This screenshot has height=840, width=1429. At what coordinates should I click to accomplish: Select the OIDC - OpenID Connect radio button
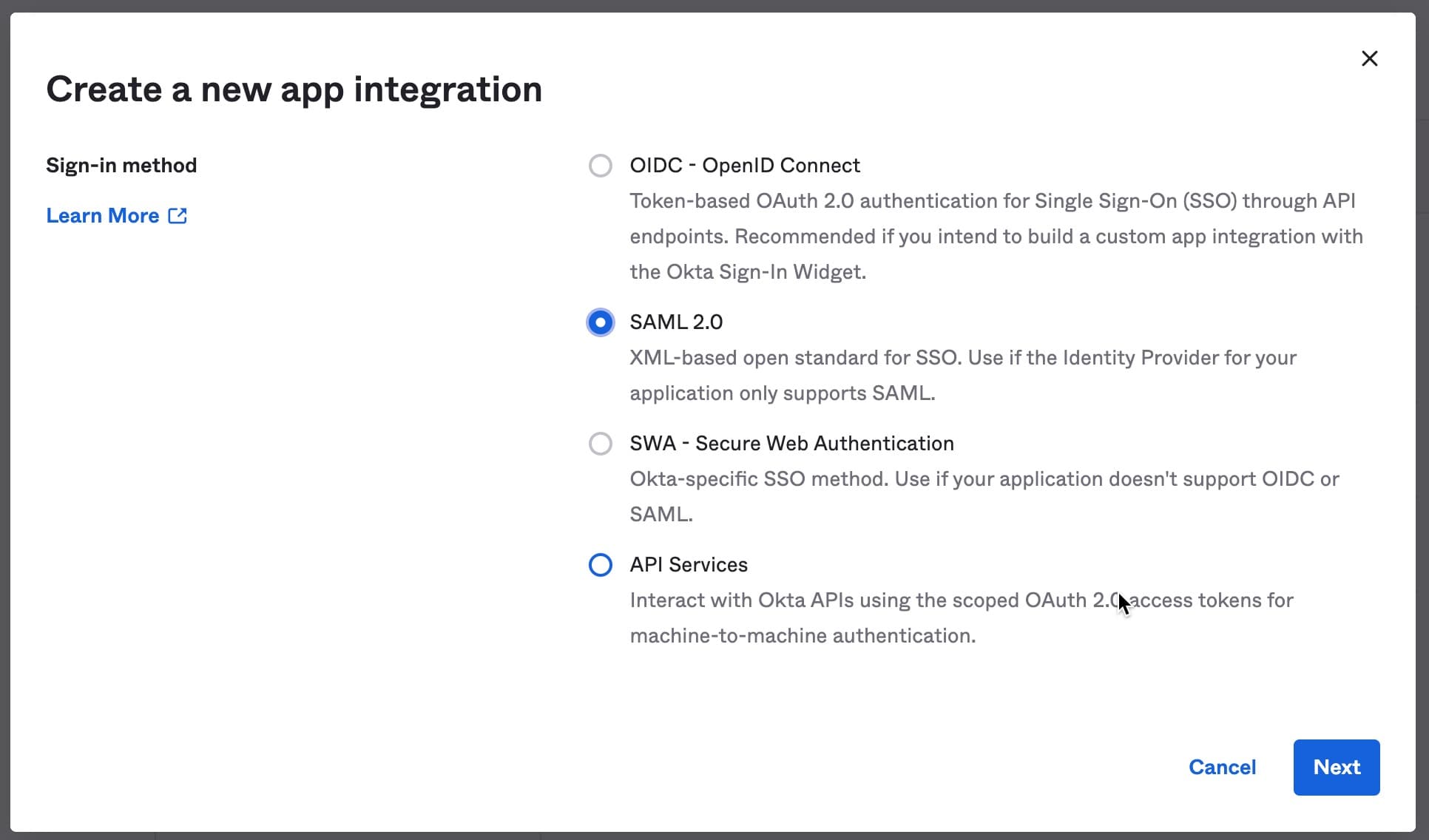[x=600, y=165]
